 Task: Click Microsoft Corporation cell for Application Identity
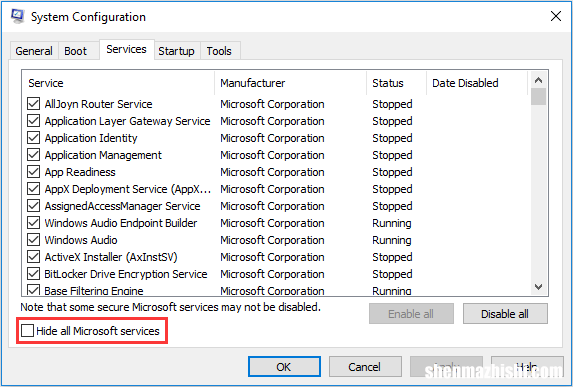(272, 138)
